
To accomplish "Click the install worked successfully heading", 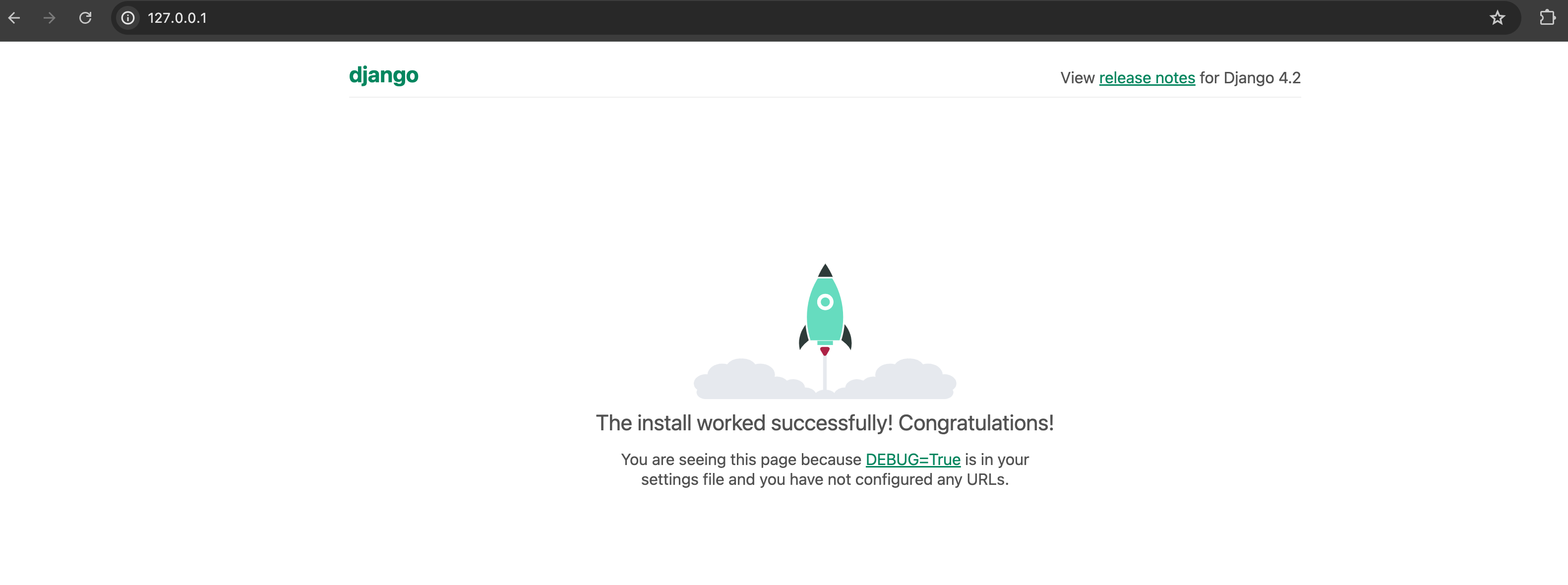I will pos(824,423).
